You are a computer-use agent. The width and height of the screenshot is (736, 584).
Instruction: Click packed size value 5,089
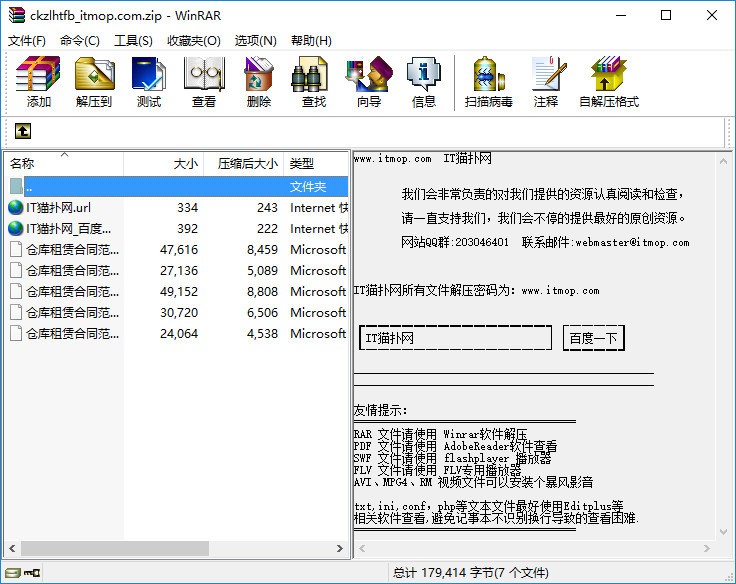coord(262,270)
